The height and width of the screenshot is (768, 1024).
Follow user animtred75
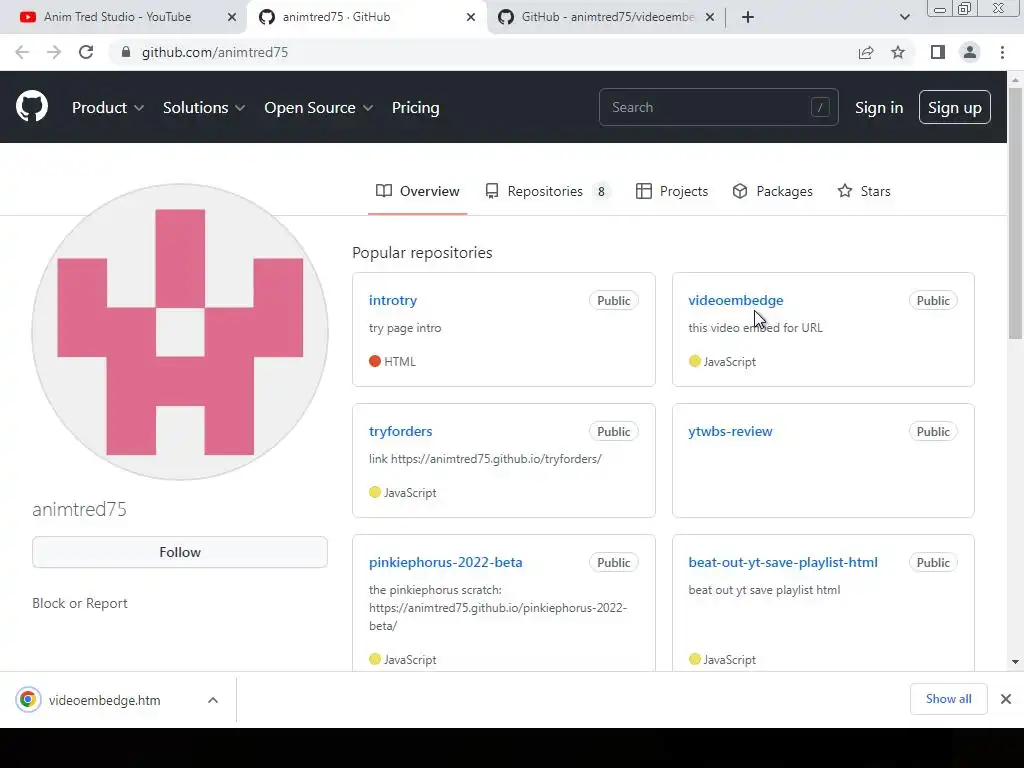180,552
